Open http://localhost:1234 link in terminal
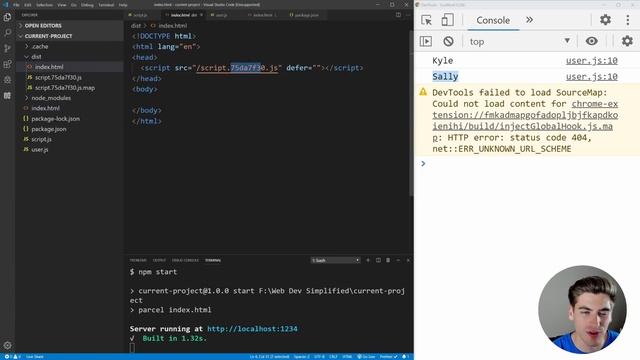This screenshot has height=360, width=640. tap(252, 329)
